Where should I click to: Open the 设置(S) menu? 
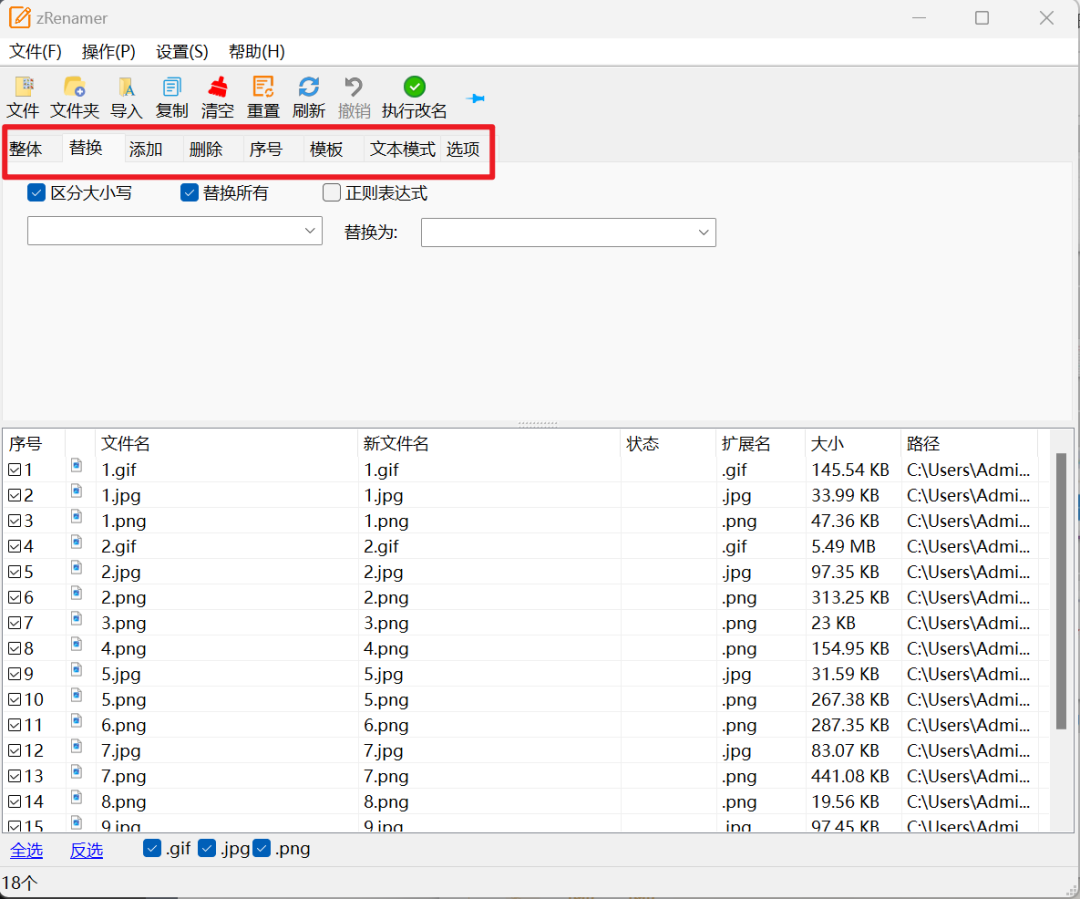(x=180, y=51)
